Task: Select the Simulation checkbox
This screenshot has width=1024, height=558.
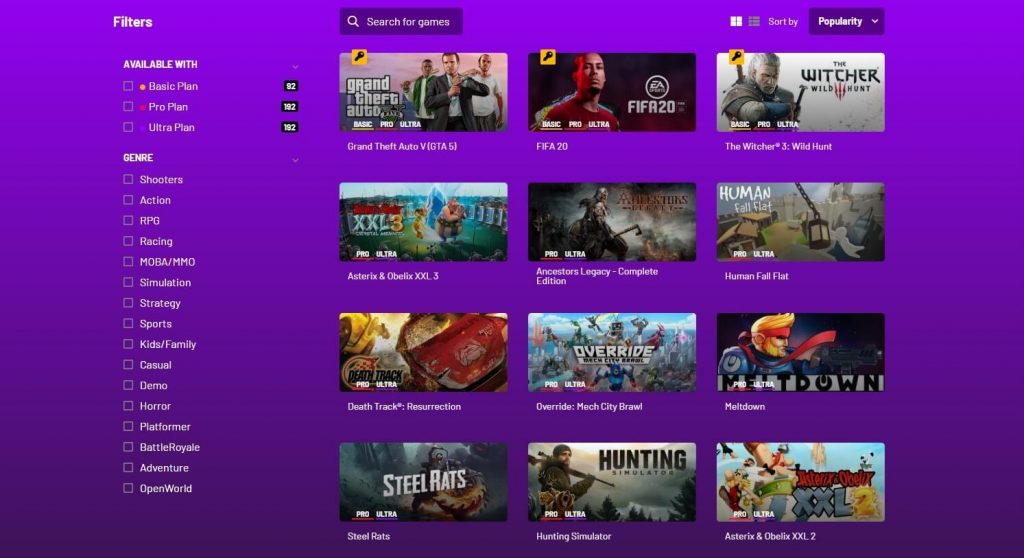Action: pyautogui.click(x=128, y=282)
